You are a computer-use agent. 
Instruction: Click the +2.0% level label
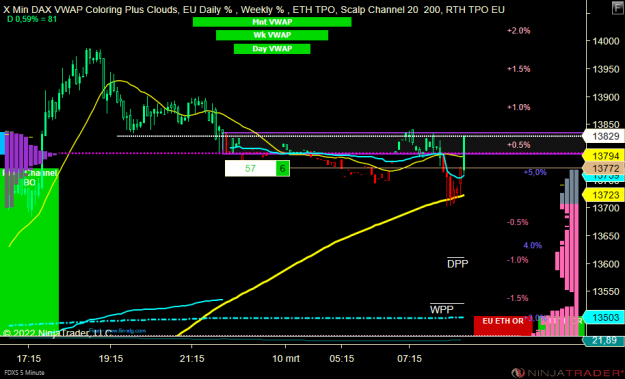519,31
